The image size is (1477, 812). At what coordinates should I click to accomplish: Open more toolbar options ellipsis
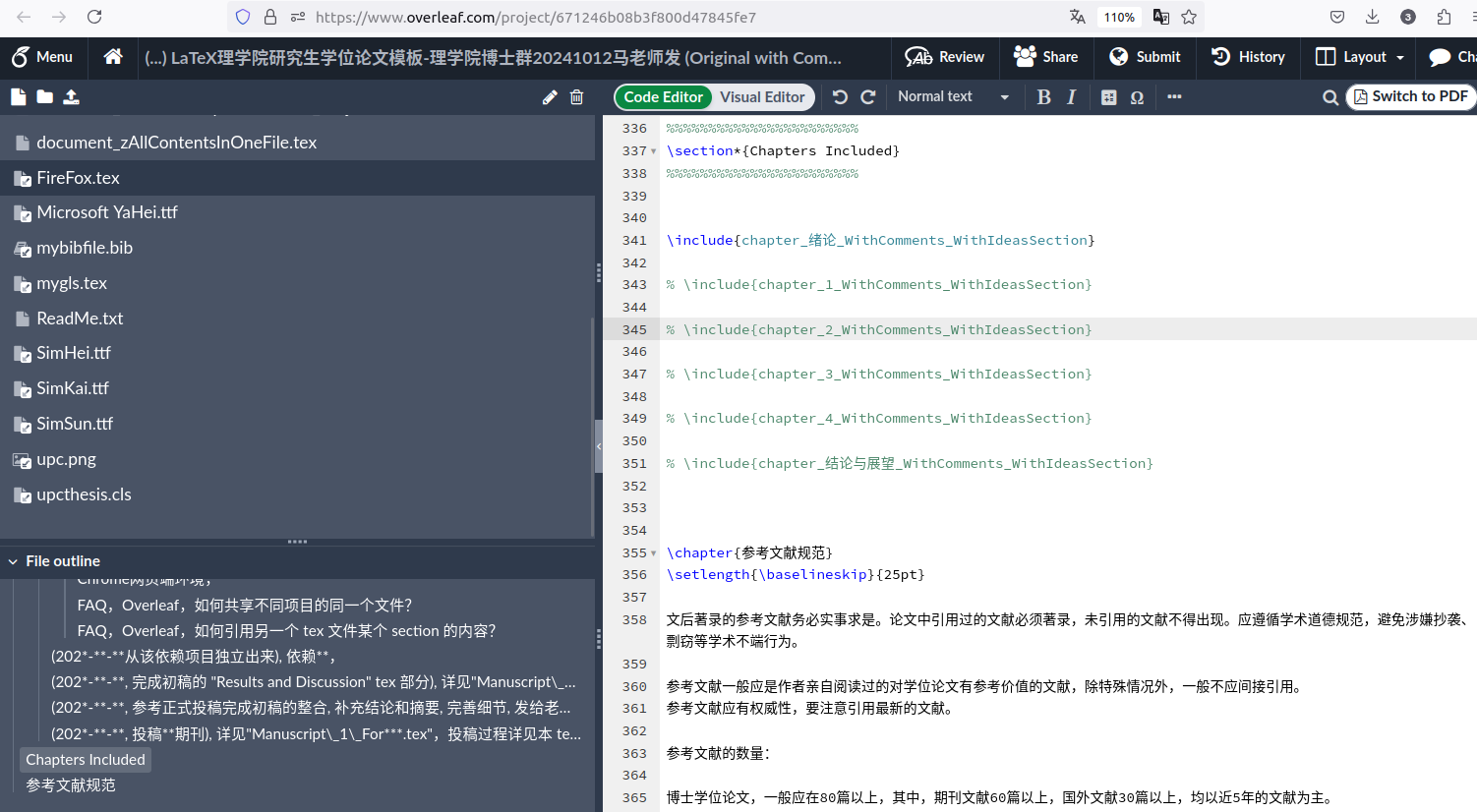(x=1174, y=96)
